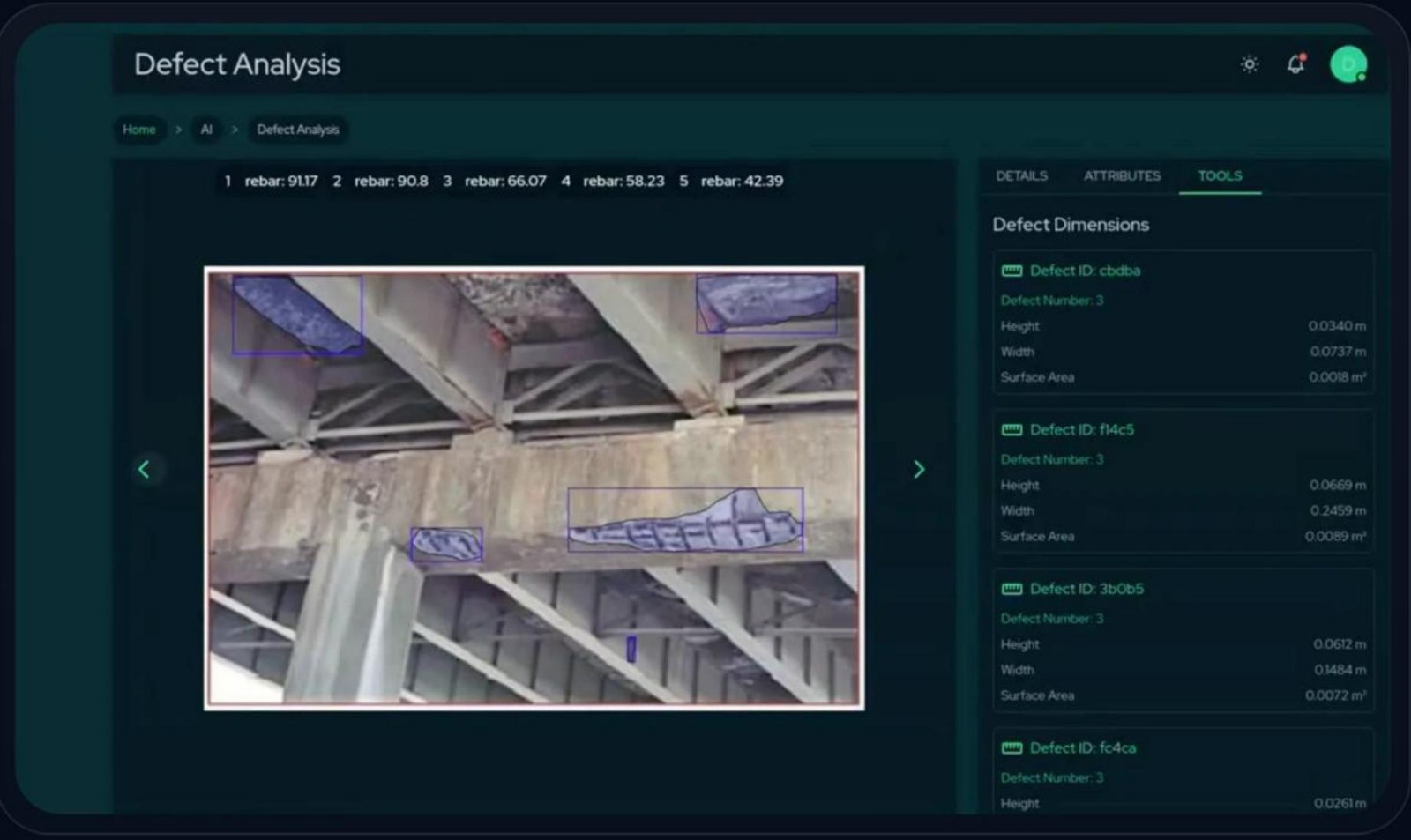Click the Defect Dimensions heading
This screenshot has height=840, width=1411.
tap(1071, 225)
